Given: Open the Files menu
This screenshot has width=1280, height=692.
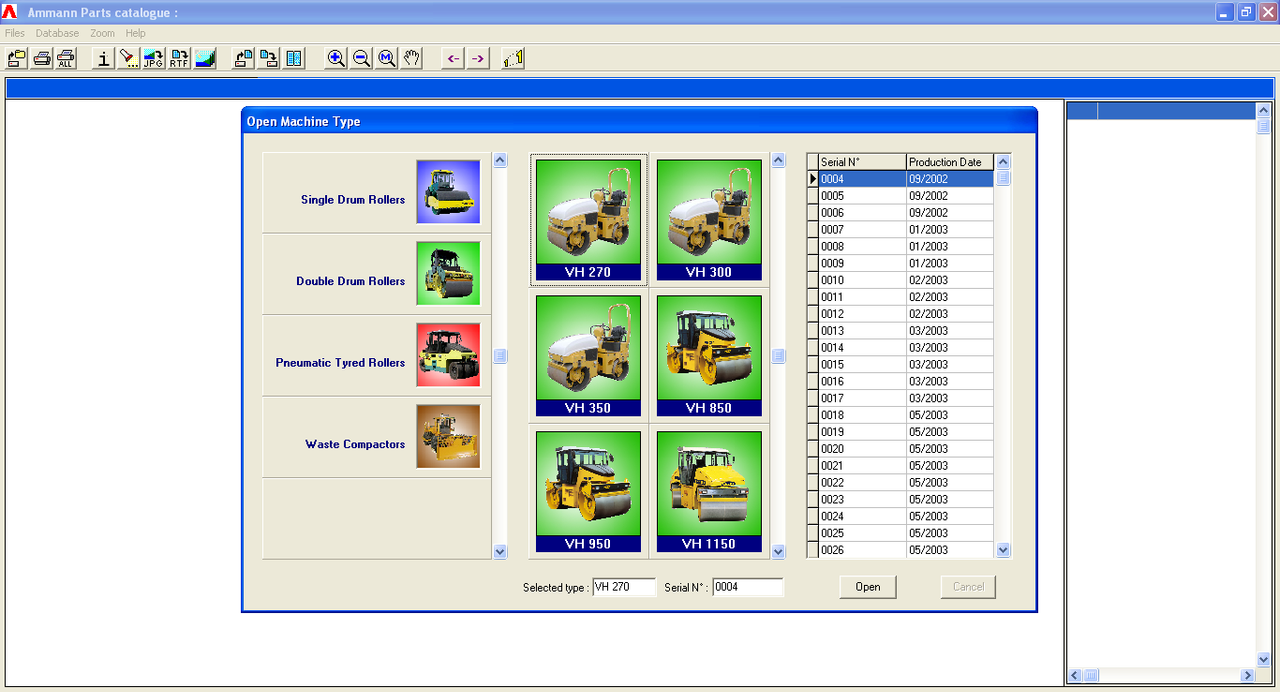Looking at the screenshot, I should (x=15, y=33).
